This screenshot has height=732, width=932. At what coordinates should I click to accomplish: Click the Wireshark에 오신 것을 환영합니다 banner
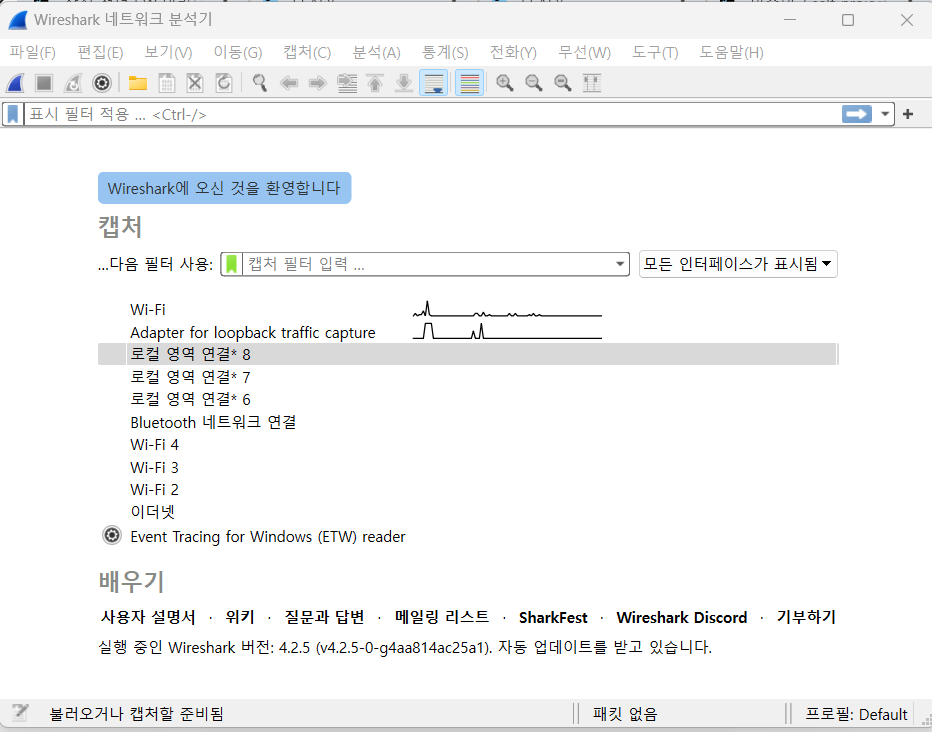(x=224, y=188)
